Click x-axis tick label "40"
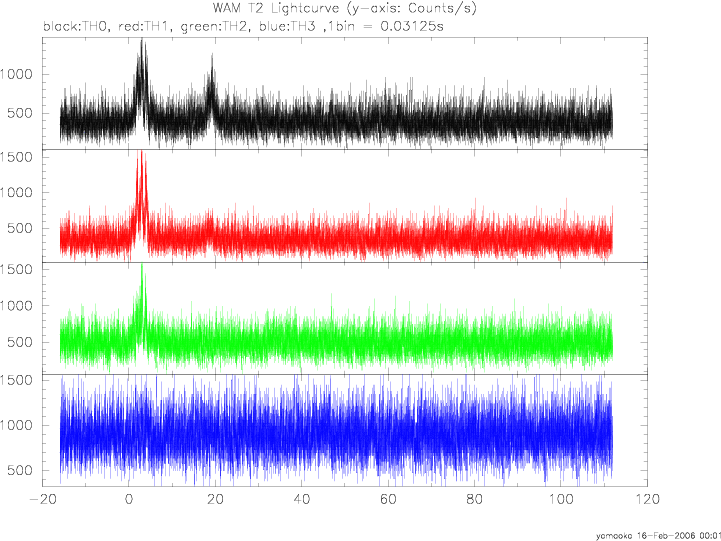The height and width of the screenshot is (541, 721). [x=302, y=499]
